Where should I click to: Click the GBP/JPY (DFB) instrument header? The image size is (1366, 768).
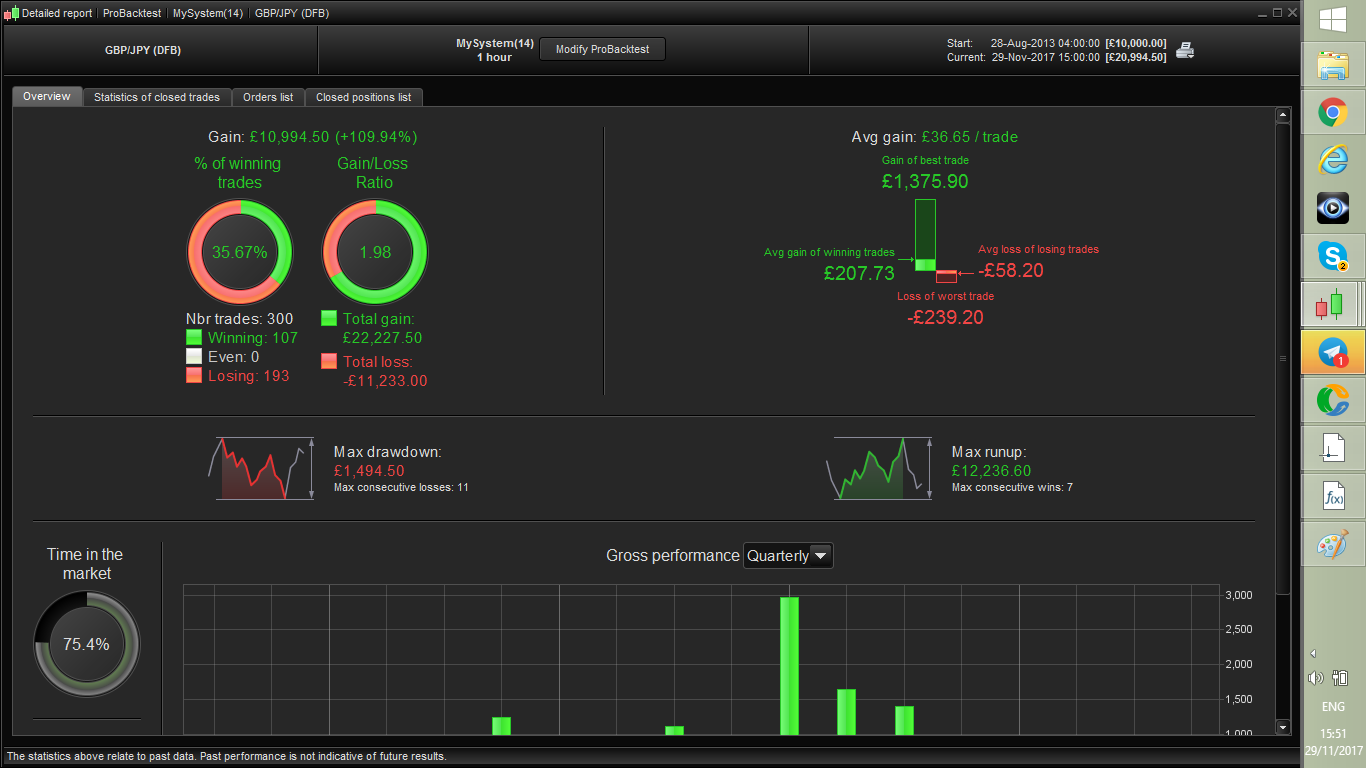[x=143, y=50]
